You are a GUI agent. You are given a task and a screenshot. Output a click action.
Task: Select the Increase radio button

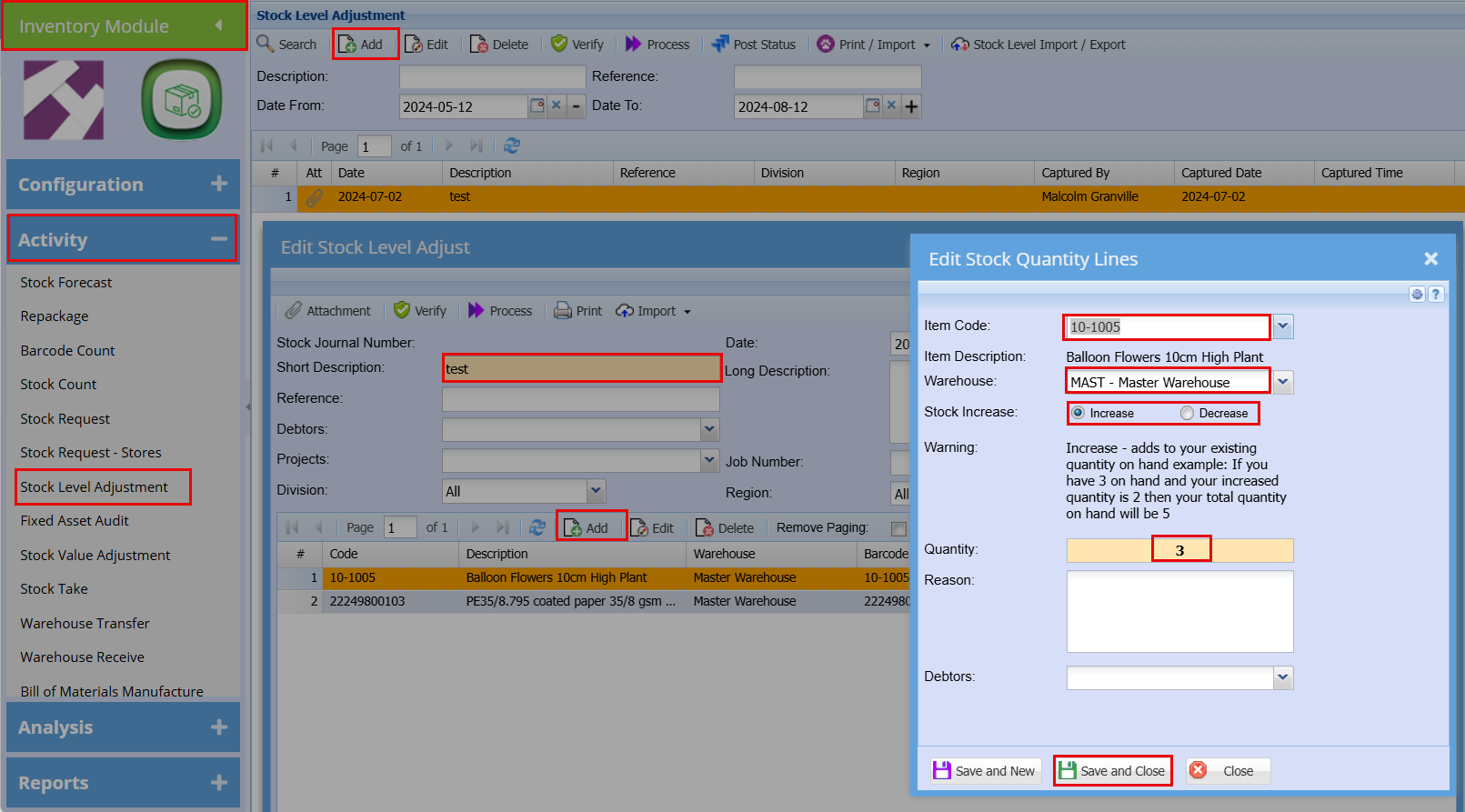(1079, 413)
